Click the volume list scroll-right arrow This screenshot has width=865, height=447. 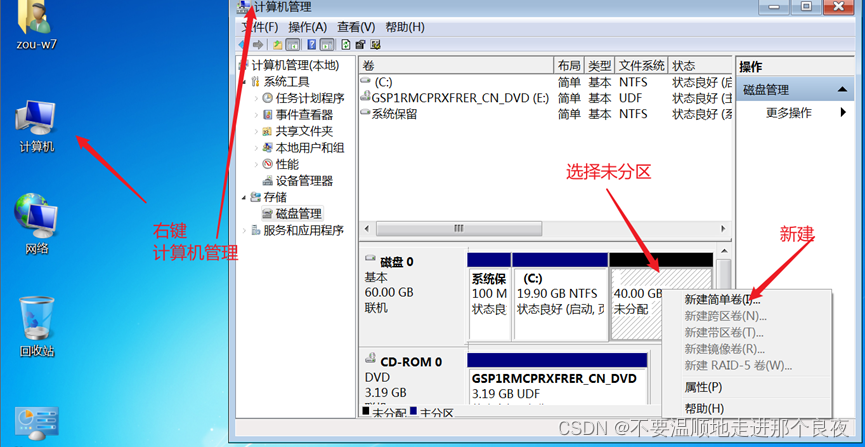click(x=723, y=228)
